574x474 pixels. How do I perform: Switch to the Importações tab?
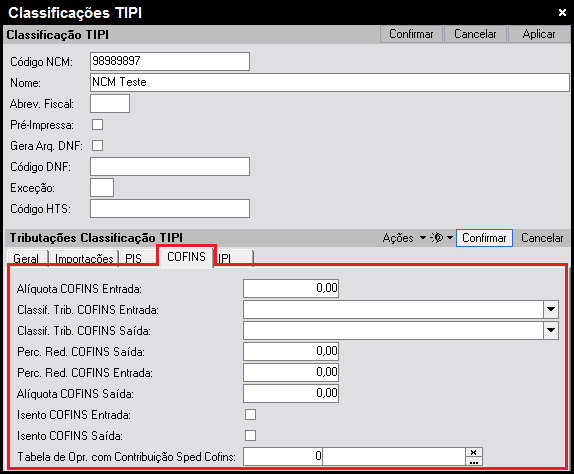(x=84, y=259)
